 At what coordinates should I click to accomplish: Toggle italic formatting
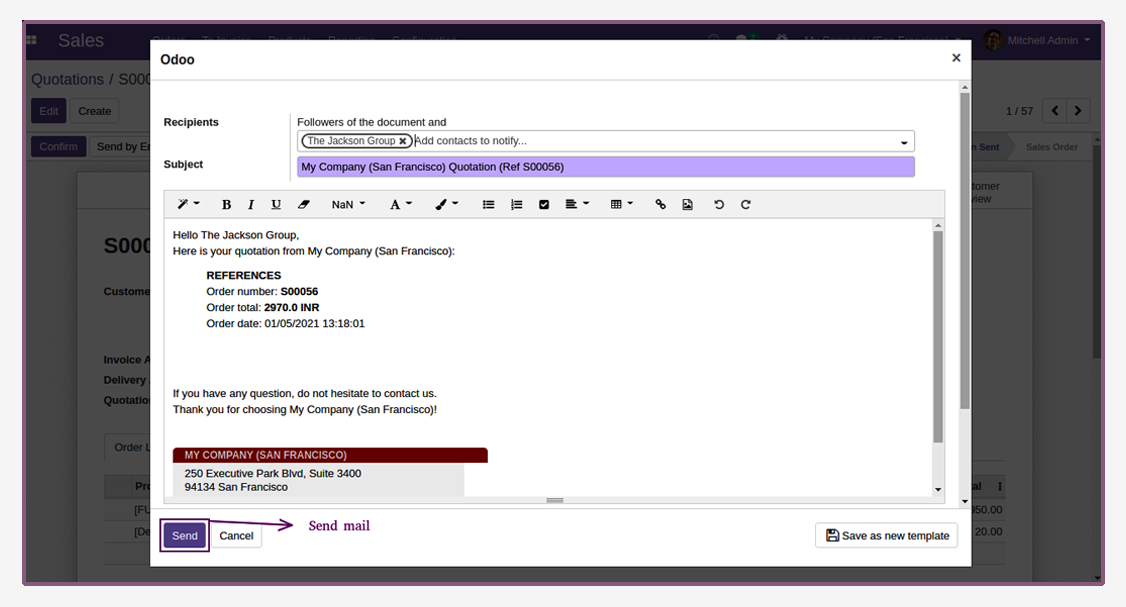[251, 205]
